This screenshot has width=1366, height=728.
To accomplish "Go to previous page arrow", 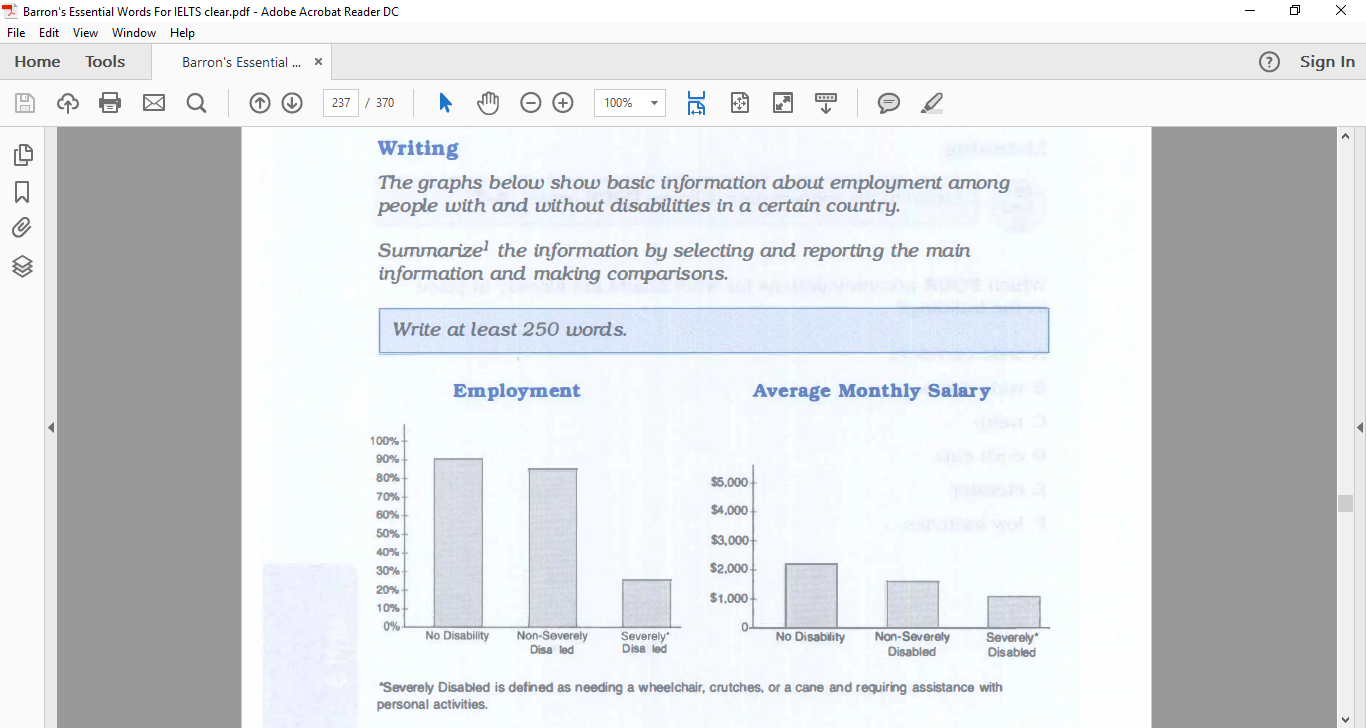I will coord(260,103).
